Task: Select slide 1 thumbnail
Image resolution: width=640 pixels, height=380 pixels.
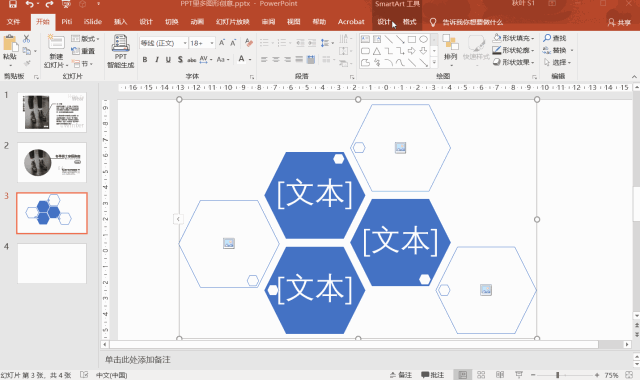Action: 52,112
